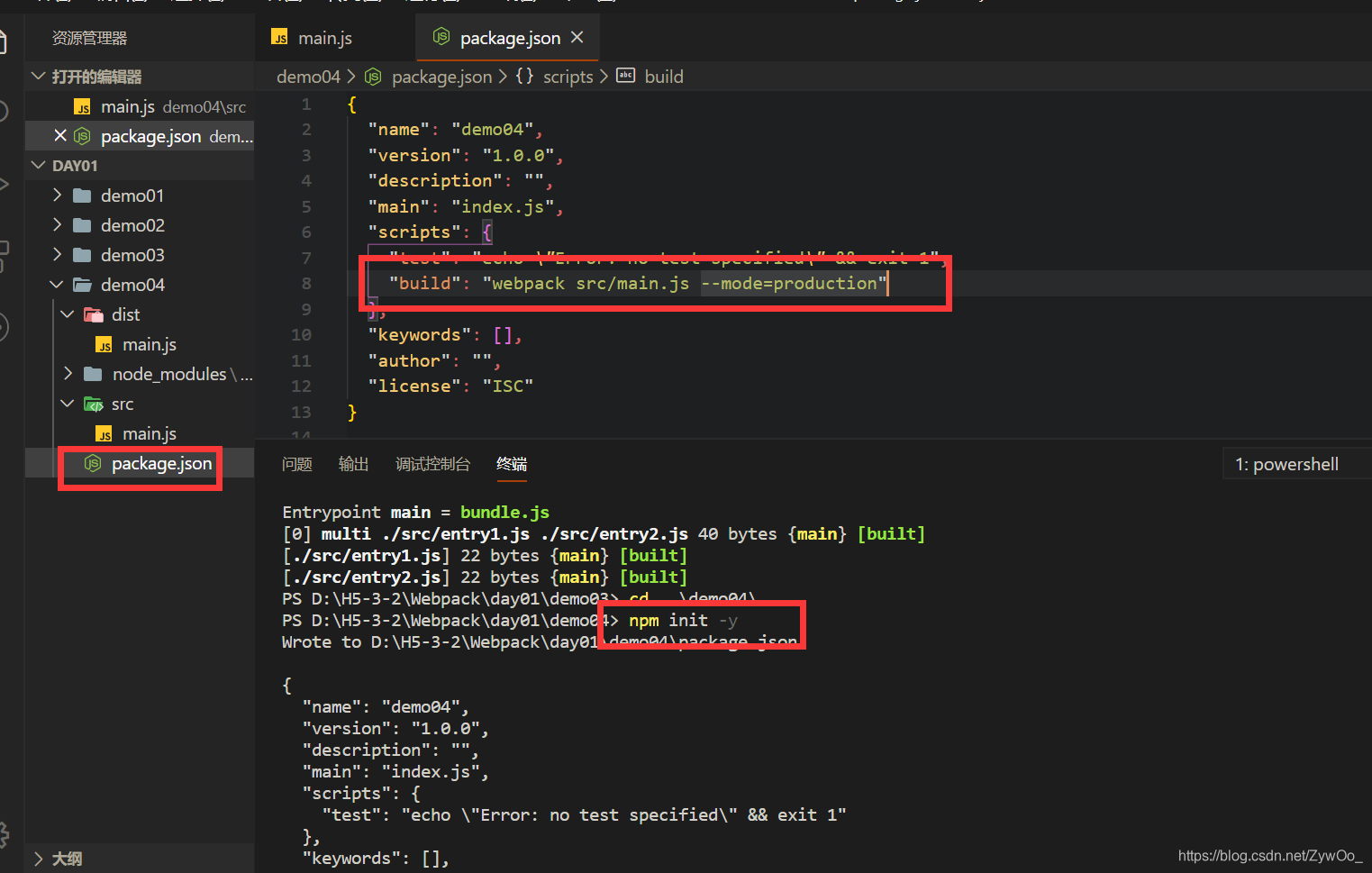
Task: Open main.js under src folder
Action: 140,433
